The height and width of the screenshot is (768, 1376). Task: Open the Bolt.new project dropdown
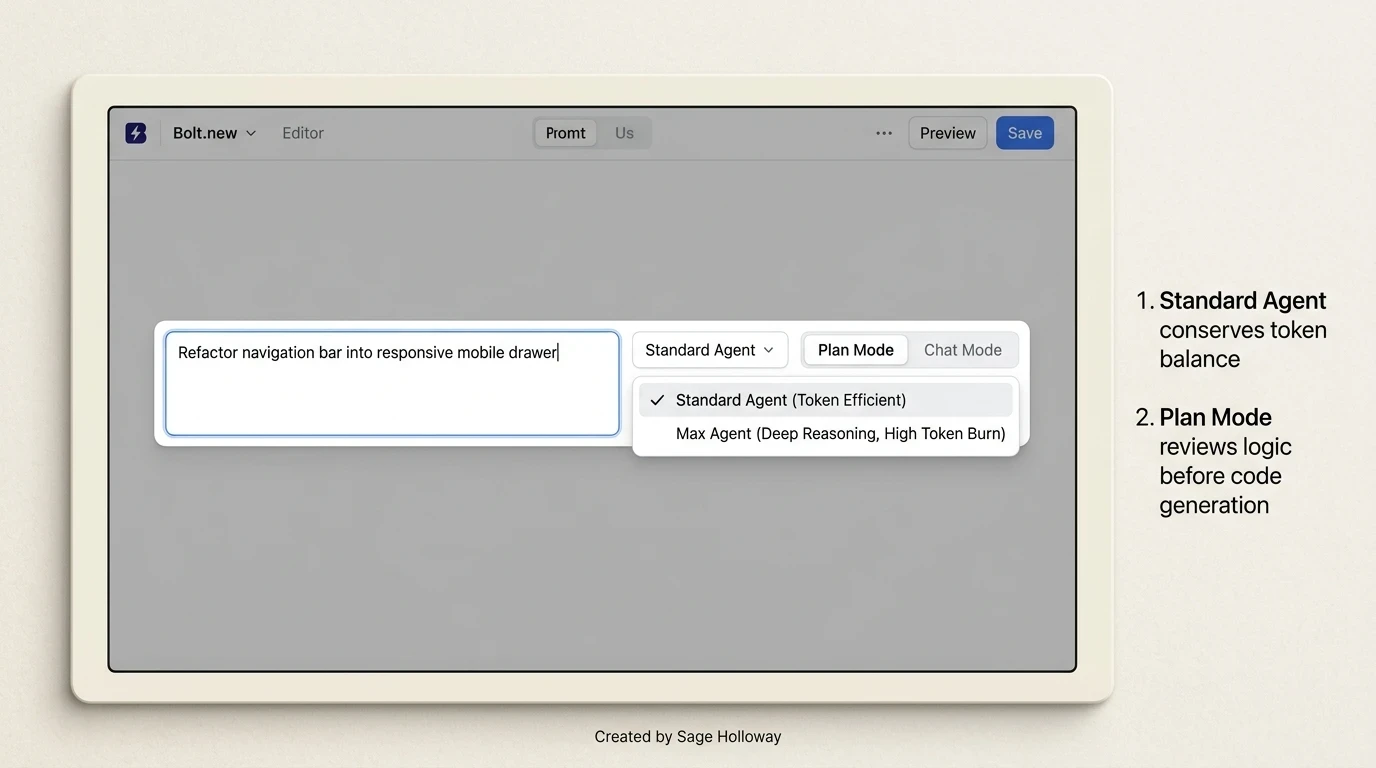[x=214, y=133]
